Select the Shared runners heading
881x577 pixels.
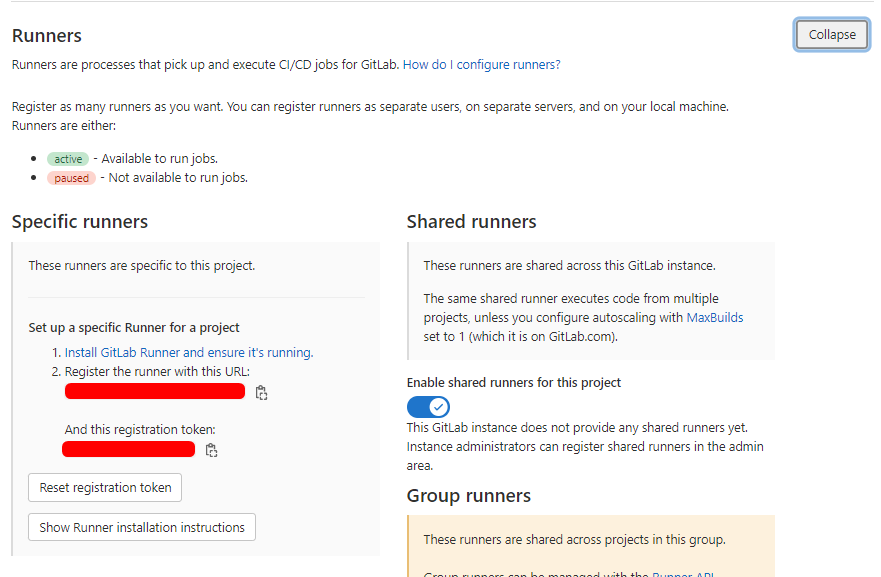[471, 221]
